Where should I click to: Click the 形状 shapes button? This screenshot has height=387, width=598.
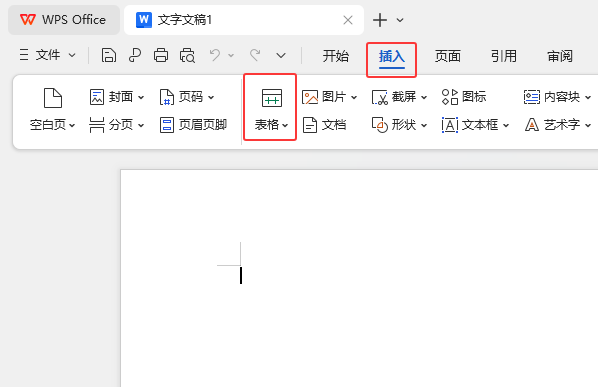[x=394, y=125]
